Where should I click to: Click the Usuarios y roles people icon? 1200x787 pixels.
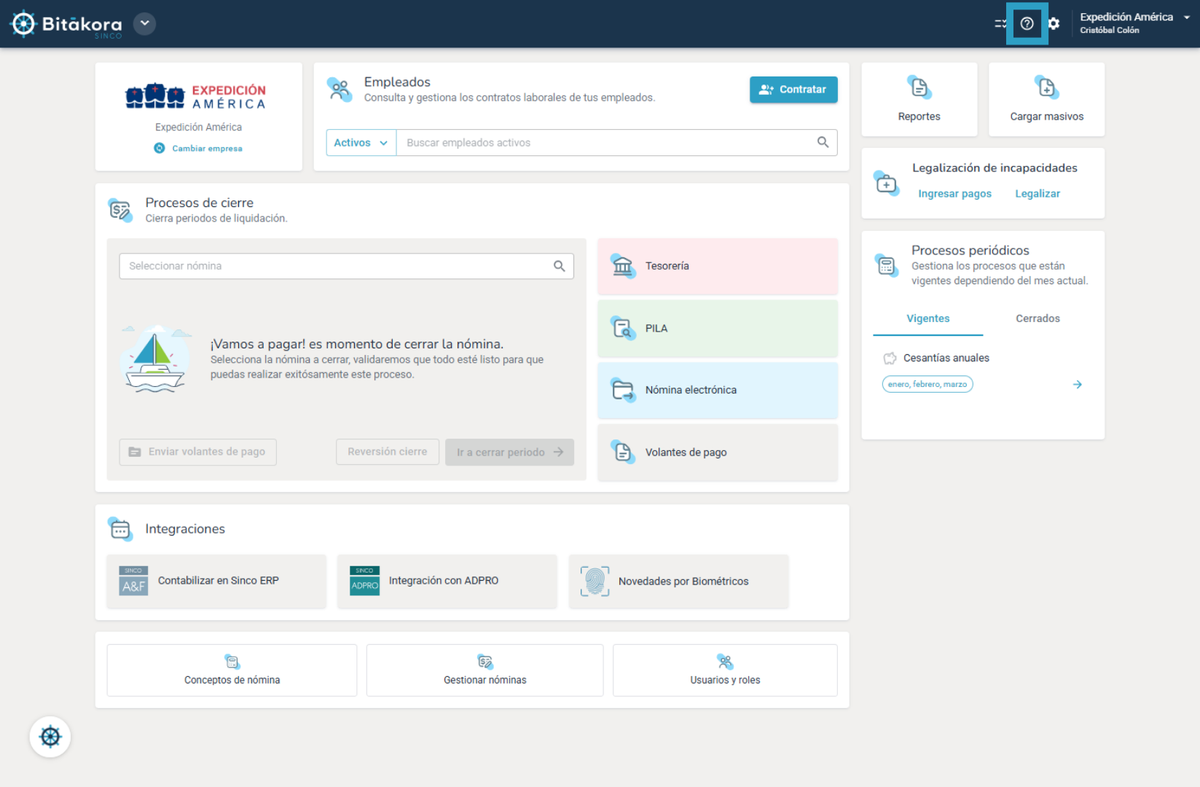[x=725, y=661]
